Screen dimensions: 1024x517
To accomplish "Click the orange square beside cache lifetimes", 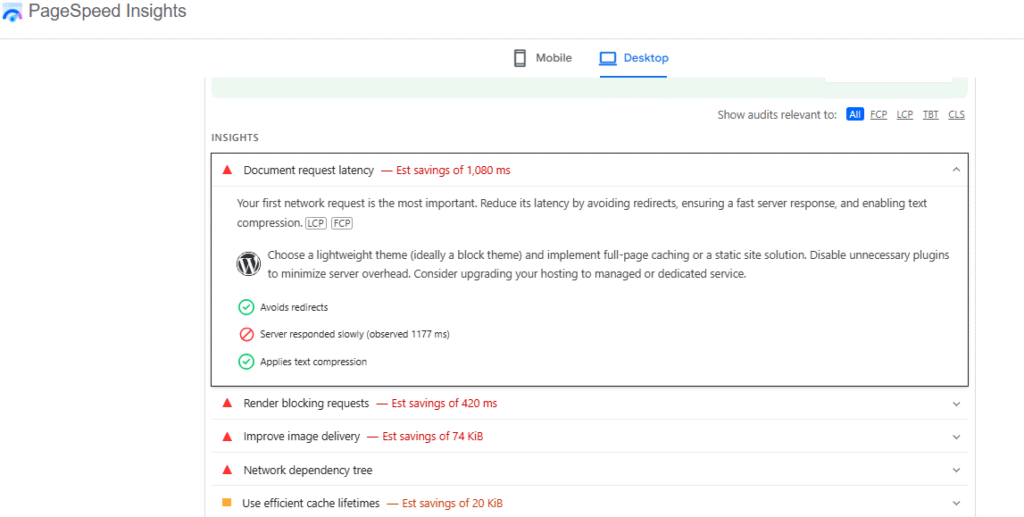I will click(227, 503).
